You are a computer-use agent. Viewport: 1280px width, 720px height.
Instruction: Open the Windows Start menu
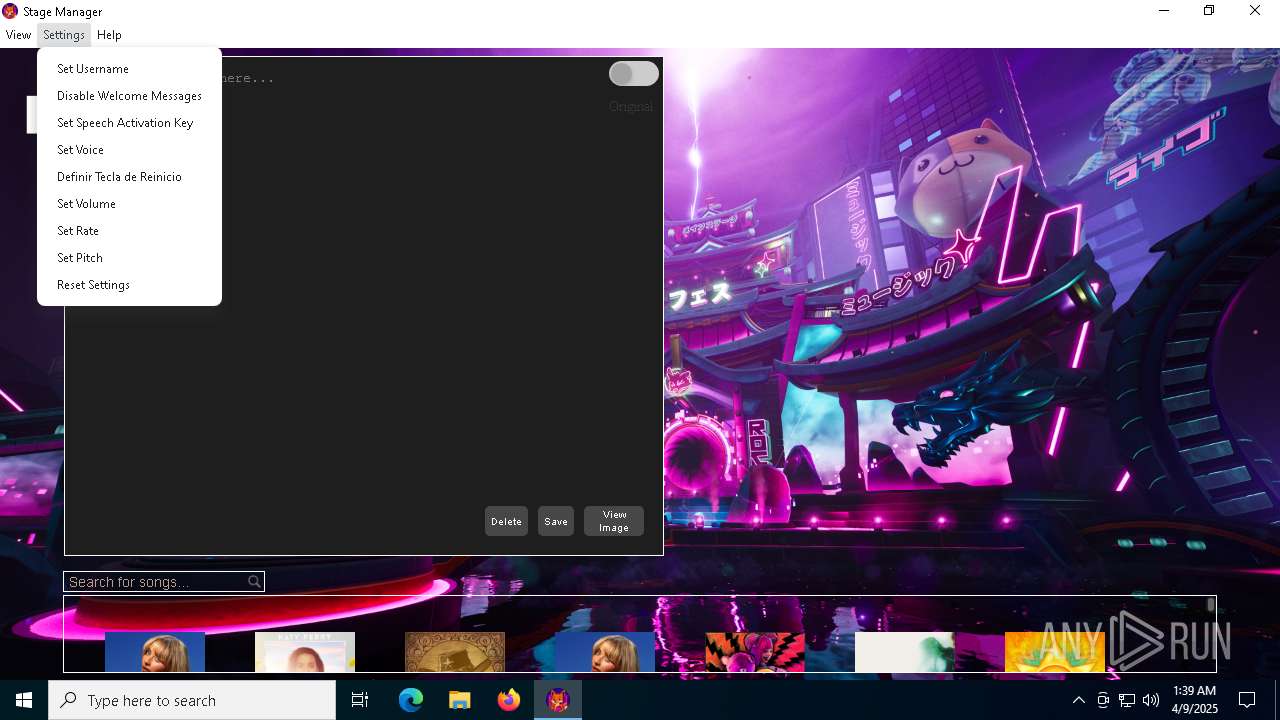pyautogui.click(x=24, y=700)
